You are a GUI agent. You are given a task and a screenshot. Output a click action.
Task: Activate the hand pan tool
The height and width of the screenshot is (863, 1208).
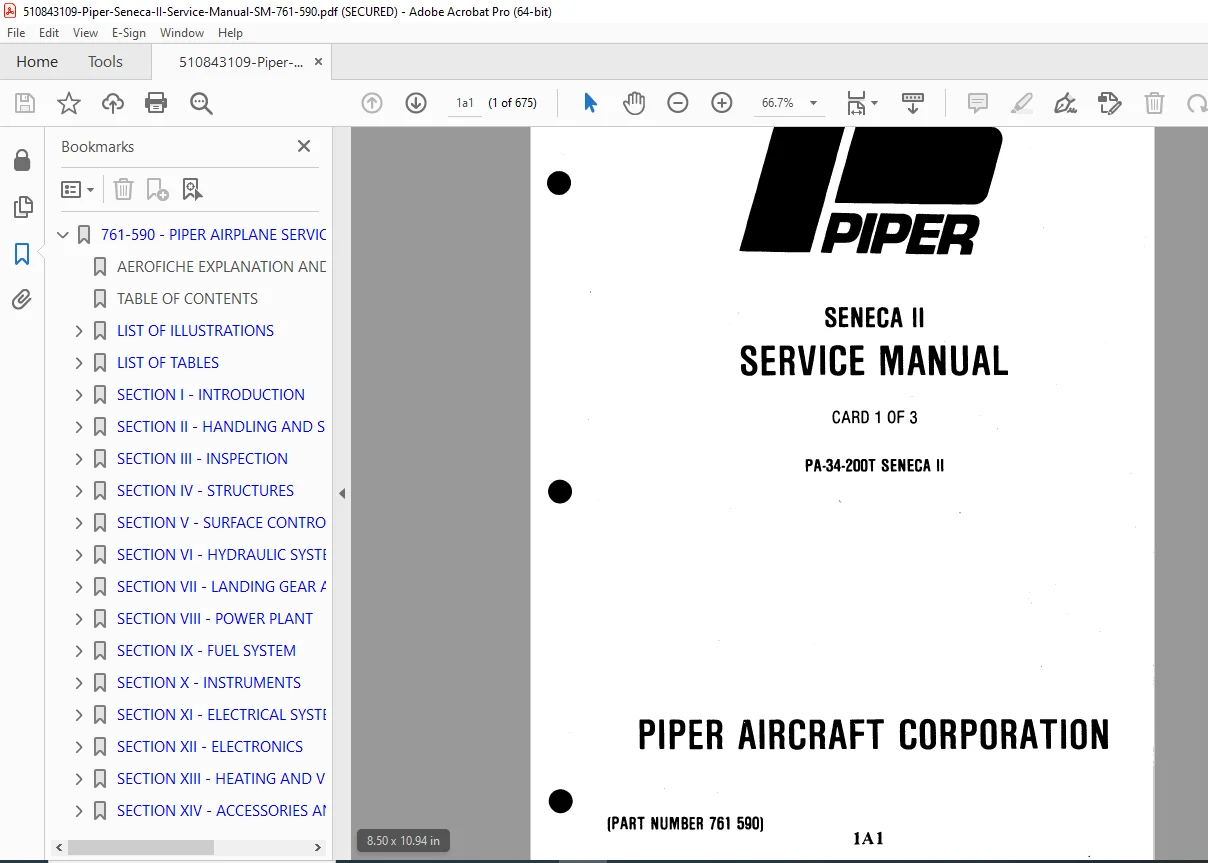pyautogui.click(x=634, y=103)
